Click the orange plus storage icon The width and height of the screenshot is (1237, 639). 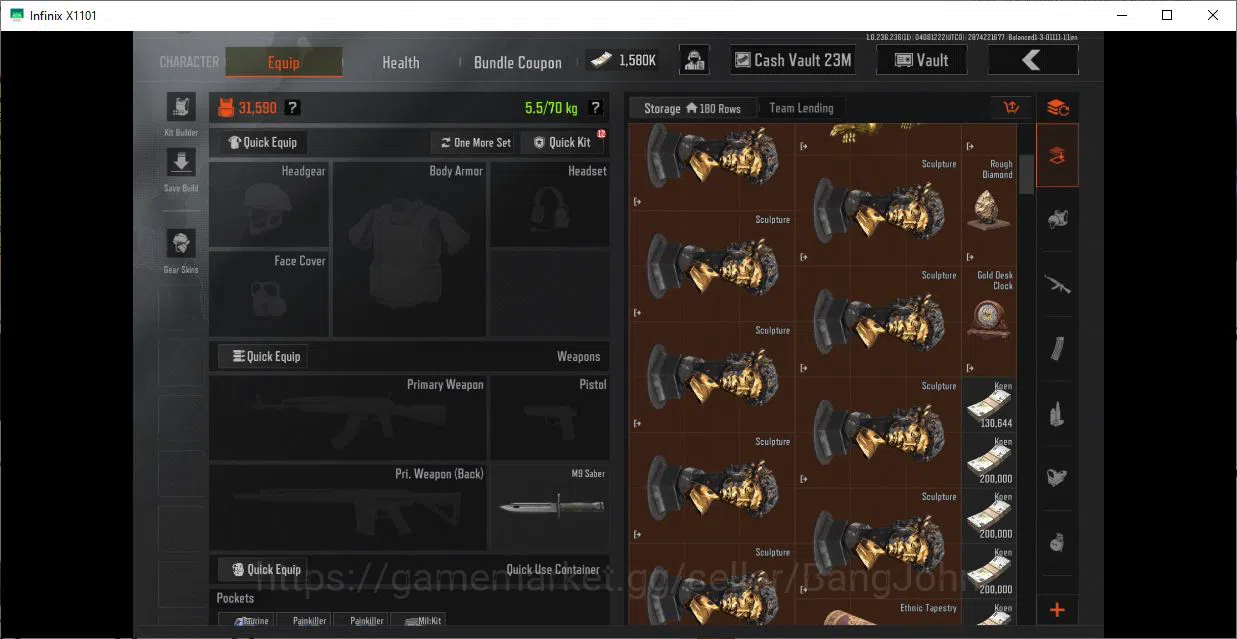(x=1057, y=610)
